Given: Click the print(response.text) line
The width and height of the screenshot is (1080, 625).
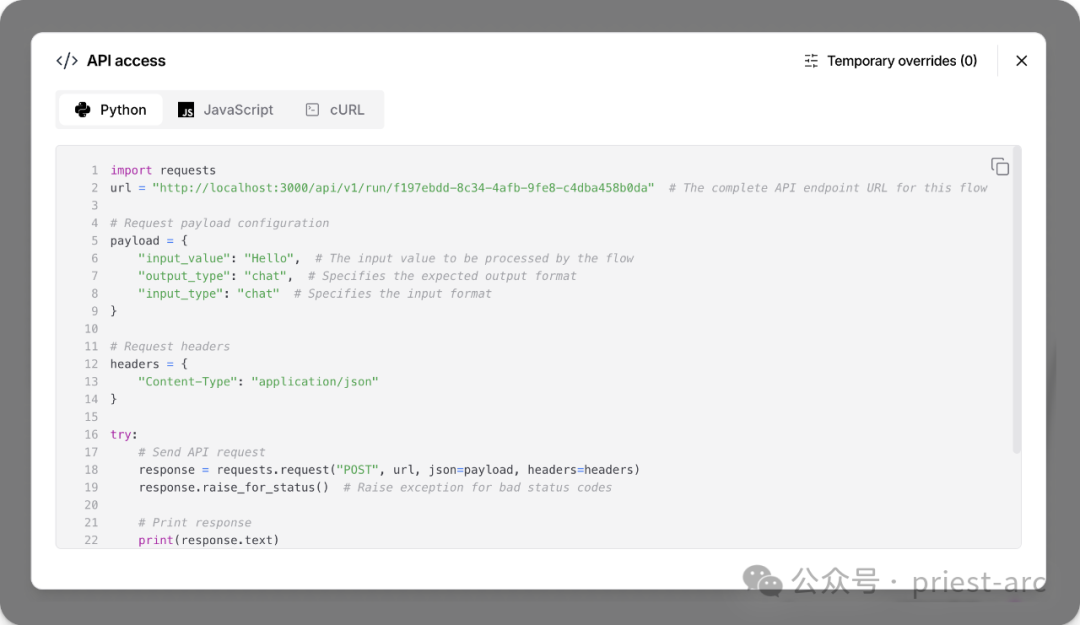Looking at the screenshot, I should (x=209, y=540).
